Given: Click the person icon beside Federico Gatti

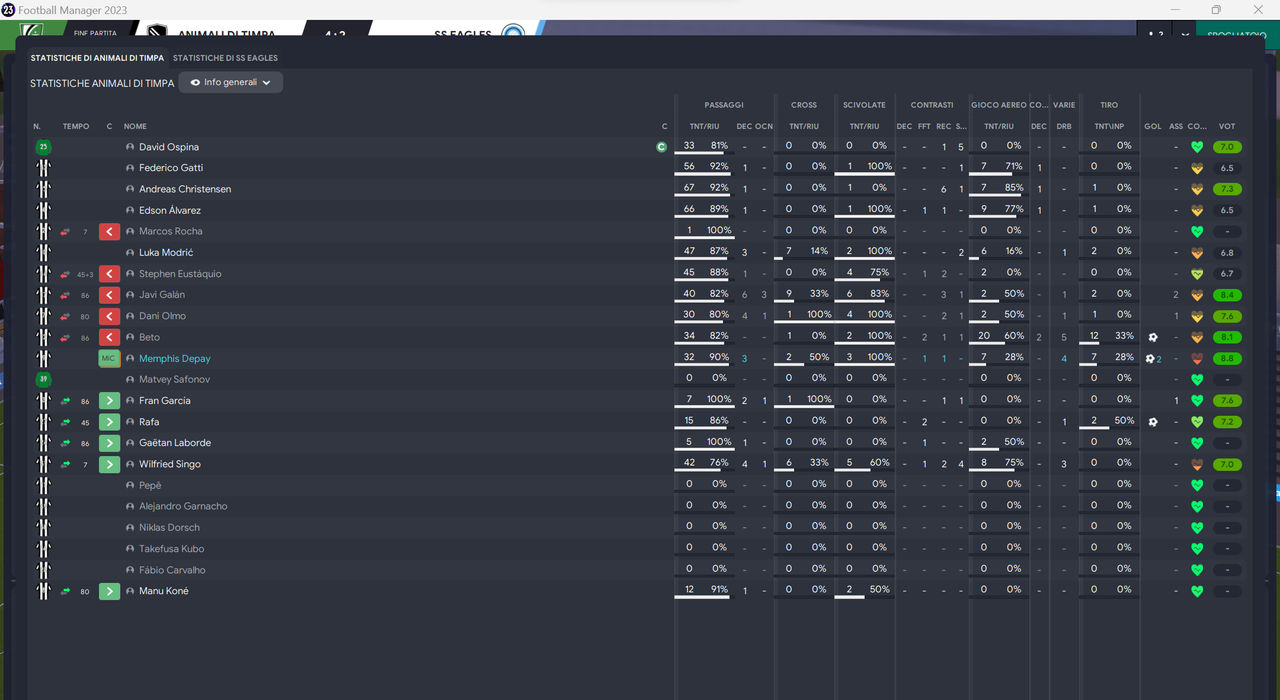Looking at the screenshot, I should pos(130,168).
